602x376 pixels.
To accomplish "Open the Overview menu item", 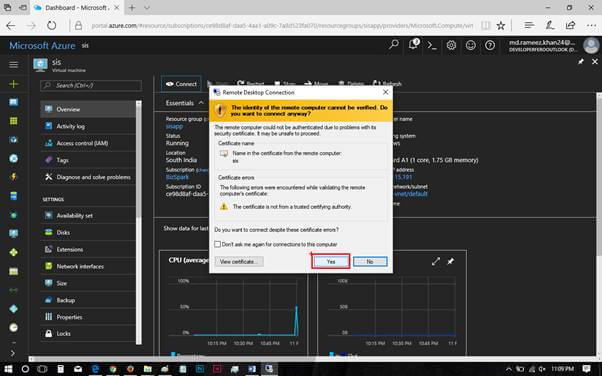I will pos(88,109).
